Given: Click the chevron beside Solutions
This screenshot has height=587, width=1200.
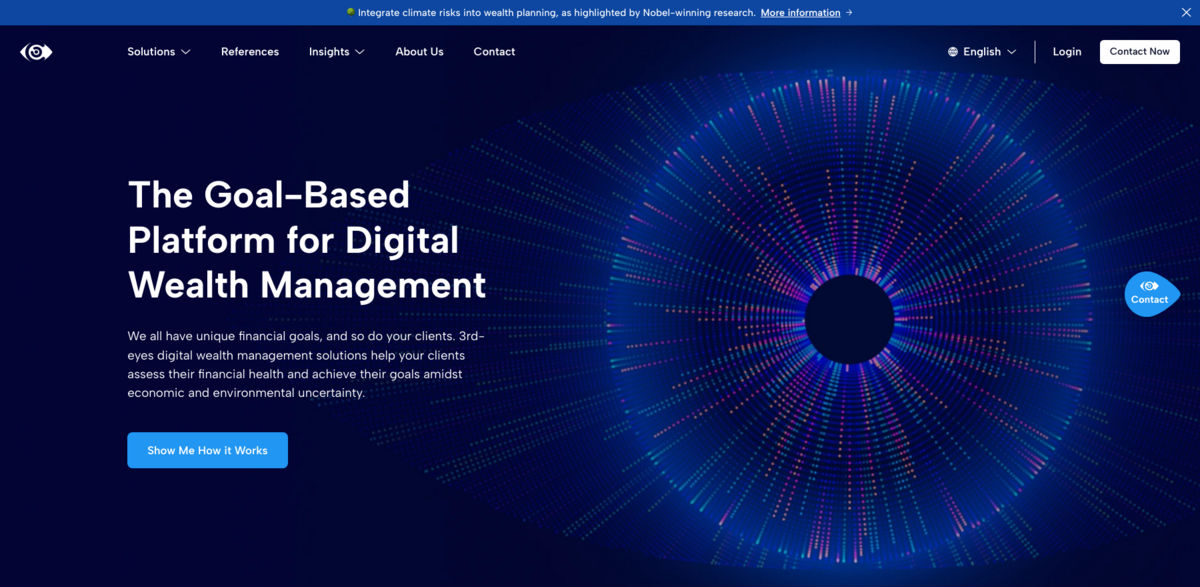Looking at the screenshot, I should 187,51.
